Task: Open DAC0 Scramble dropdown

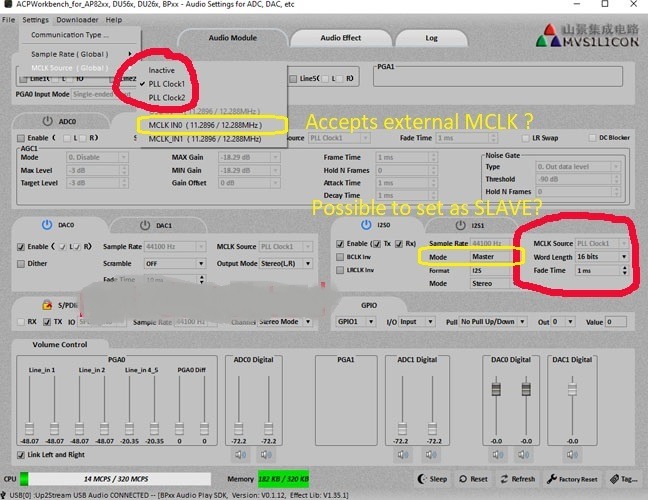Action: (175, 264)
